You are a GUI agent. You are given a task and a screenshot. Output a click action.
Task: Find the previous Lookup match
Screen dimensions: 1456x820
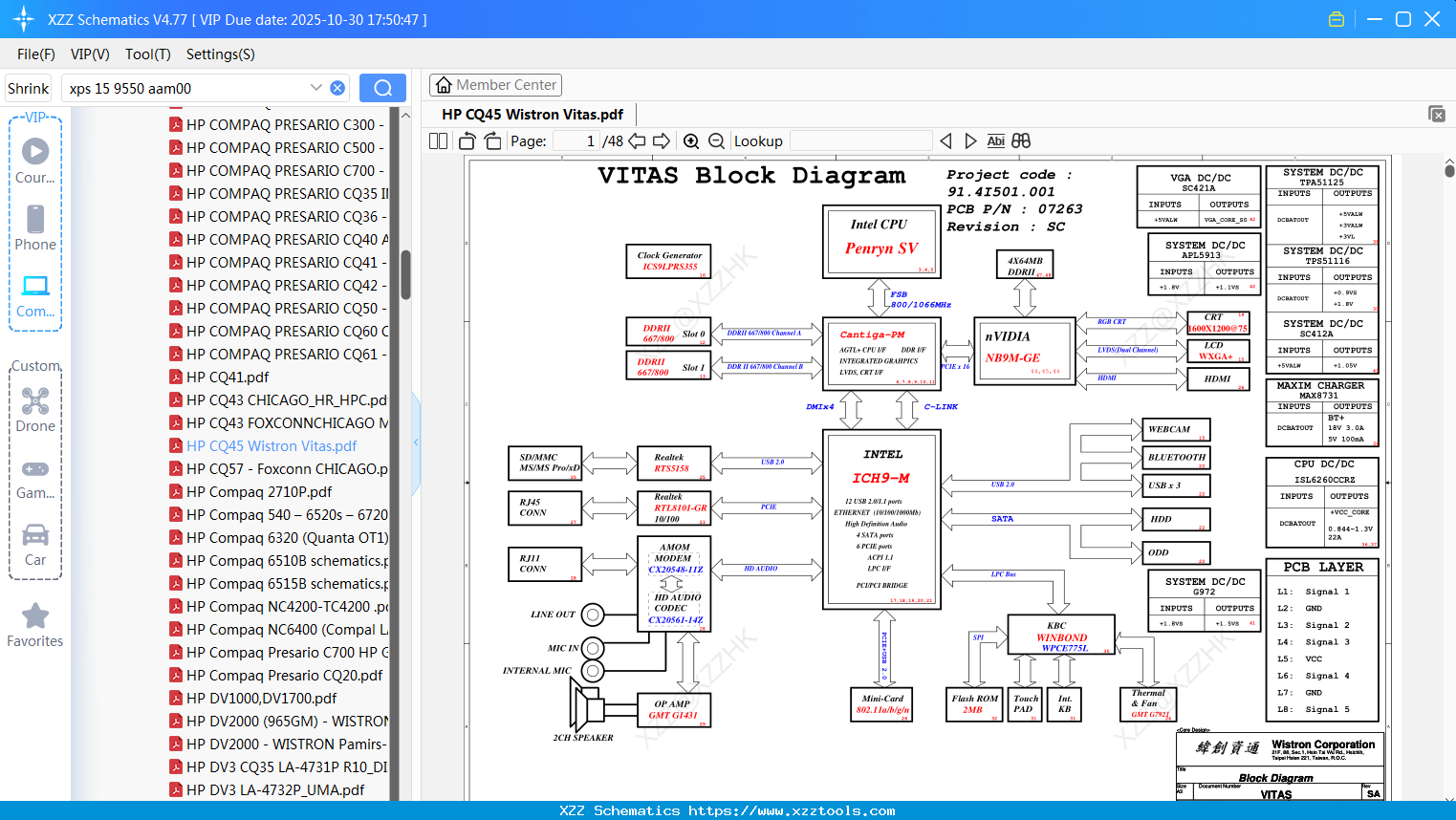point(945,141)
